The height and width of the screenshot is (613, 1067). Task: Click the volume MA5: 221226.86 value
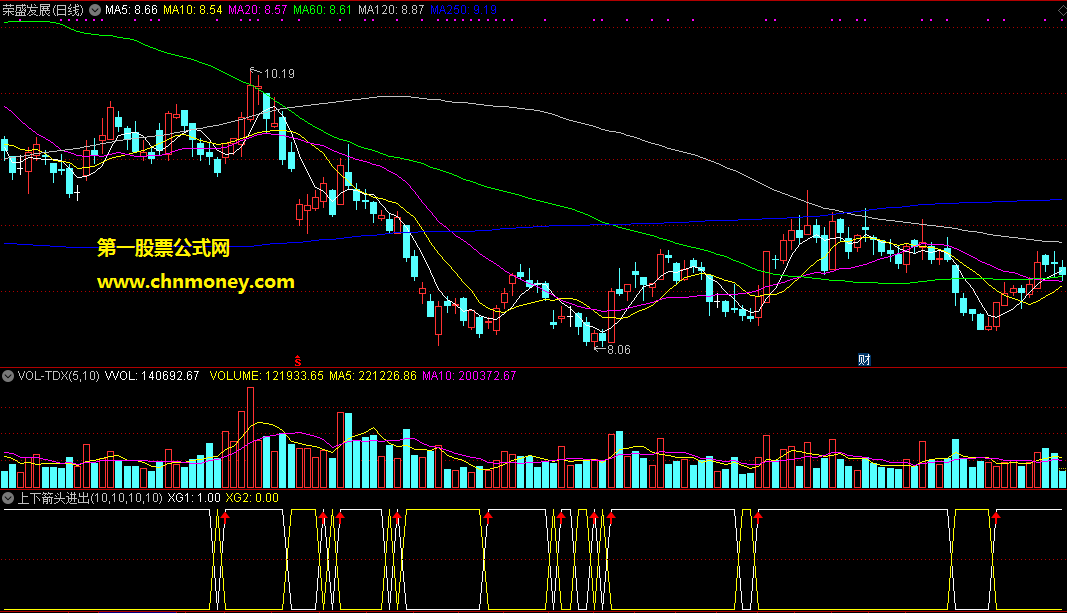click(373, 376)
